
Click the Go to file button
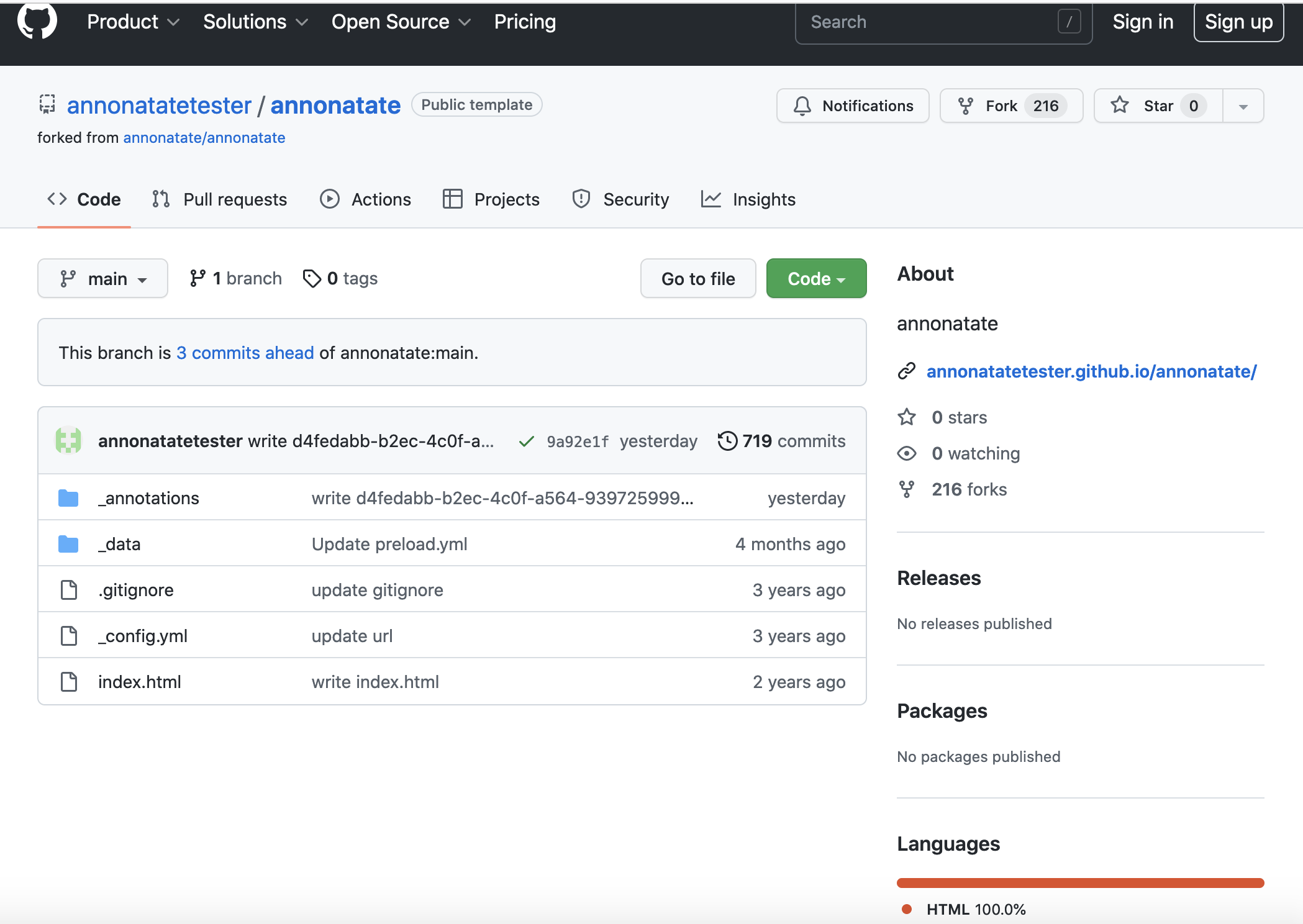[x=698, y=278]
